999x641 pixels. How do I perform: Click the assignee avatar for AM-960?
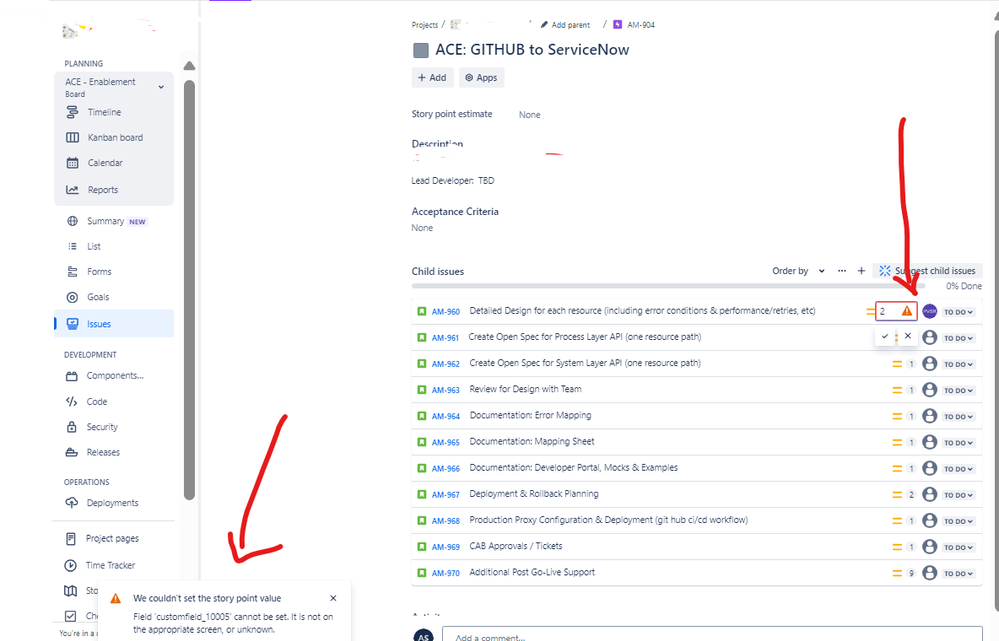tap(930, 312)
